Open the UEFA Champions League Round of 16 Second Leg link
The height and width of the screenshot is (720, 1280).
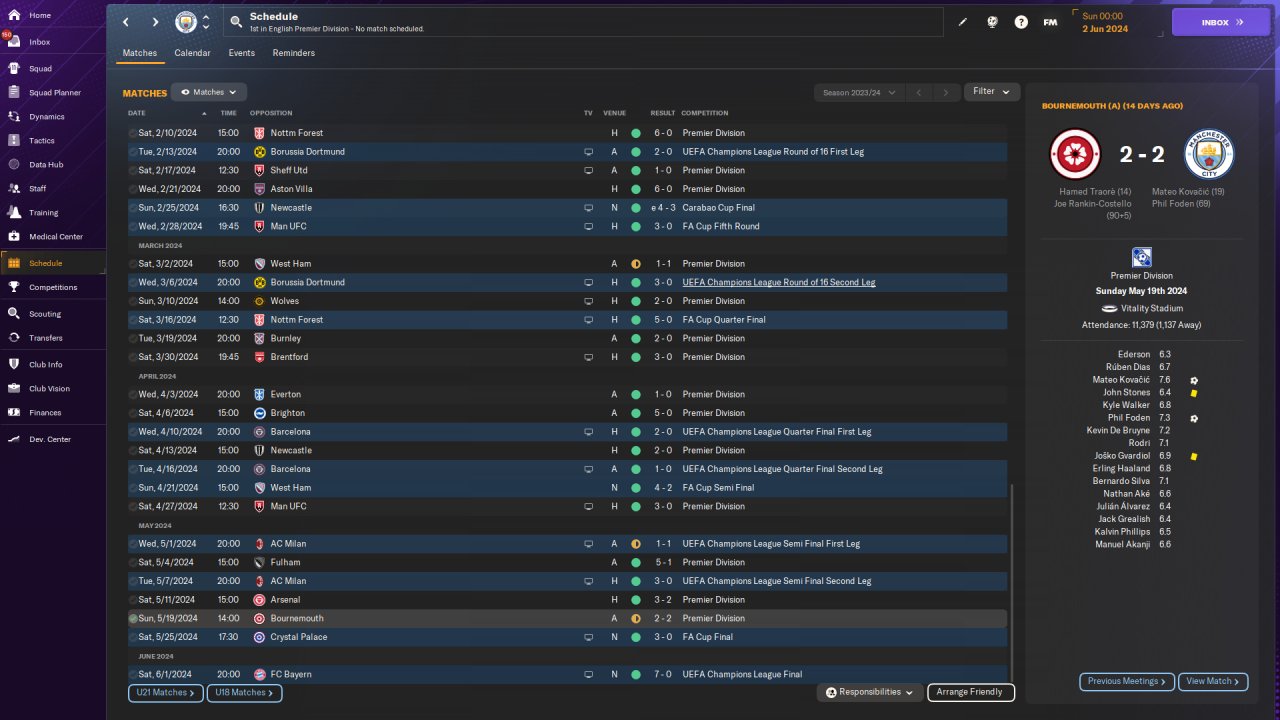pyautogui.click(x=778, y=282)
